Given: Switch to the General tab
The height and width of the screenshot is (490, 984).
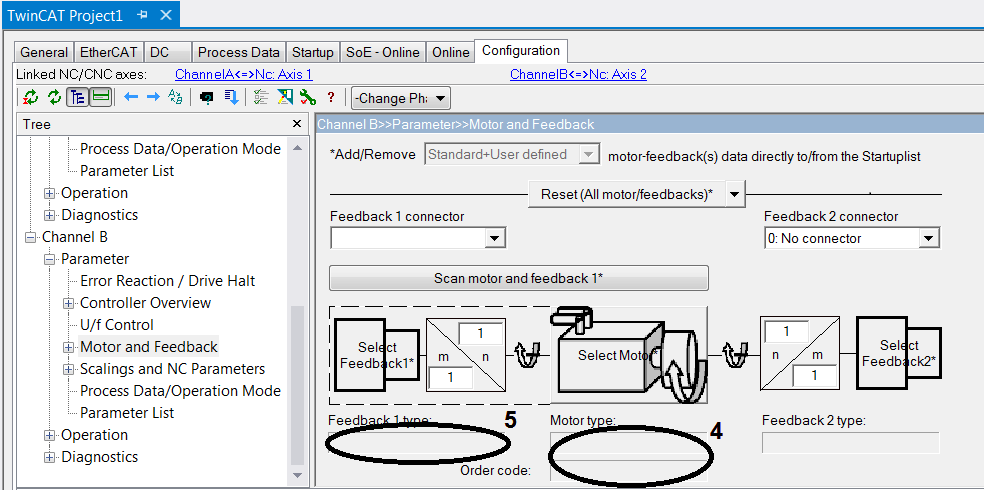Looking at the screenshot, I should pos(44,53).
